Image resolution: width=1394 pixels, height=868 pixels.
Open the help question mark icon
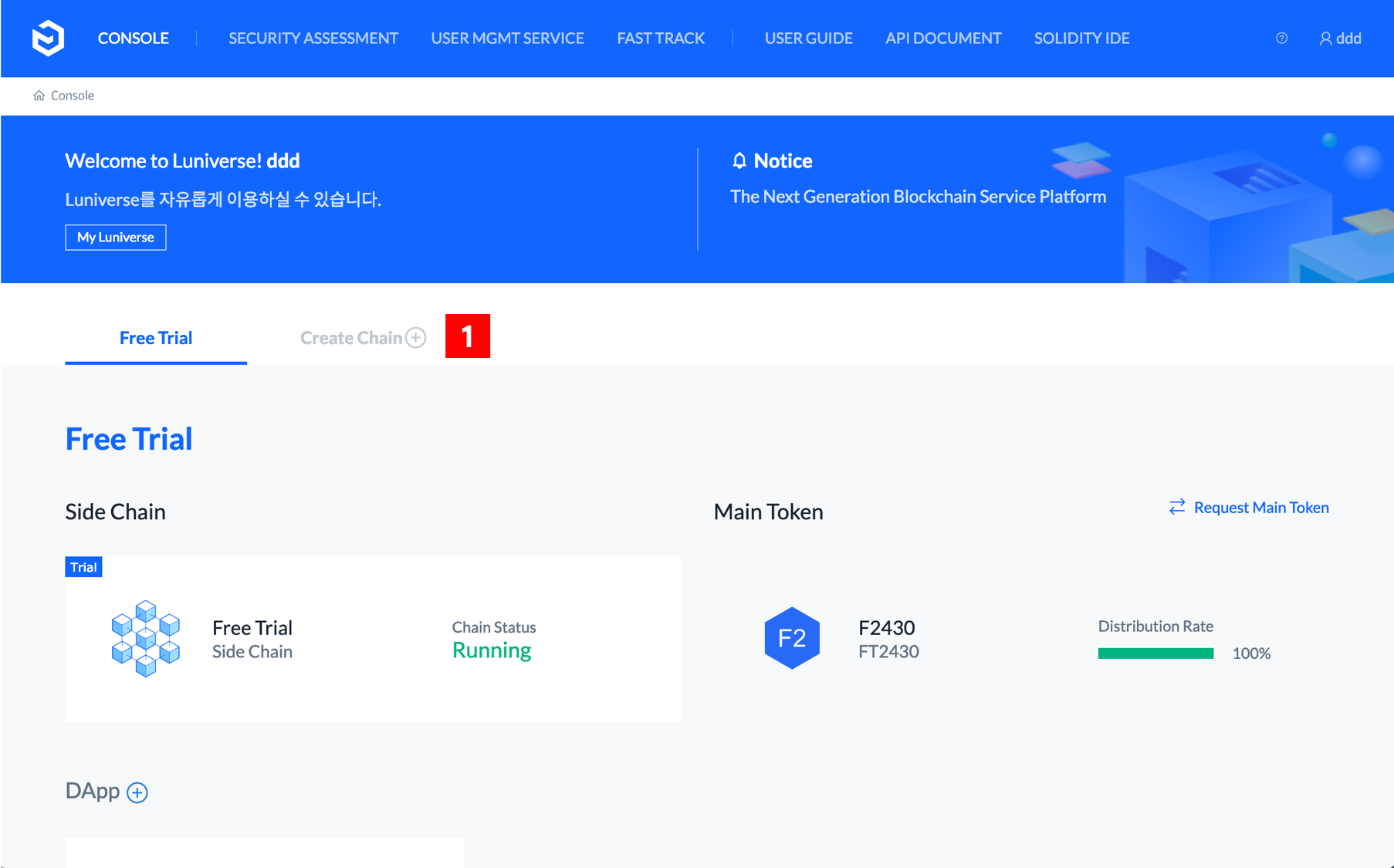pyautogui.click(x=1281, y=38)
